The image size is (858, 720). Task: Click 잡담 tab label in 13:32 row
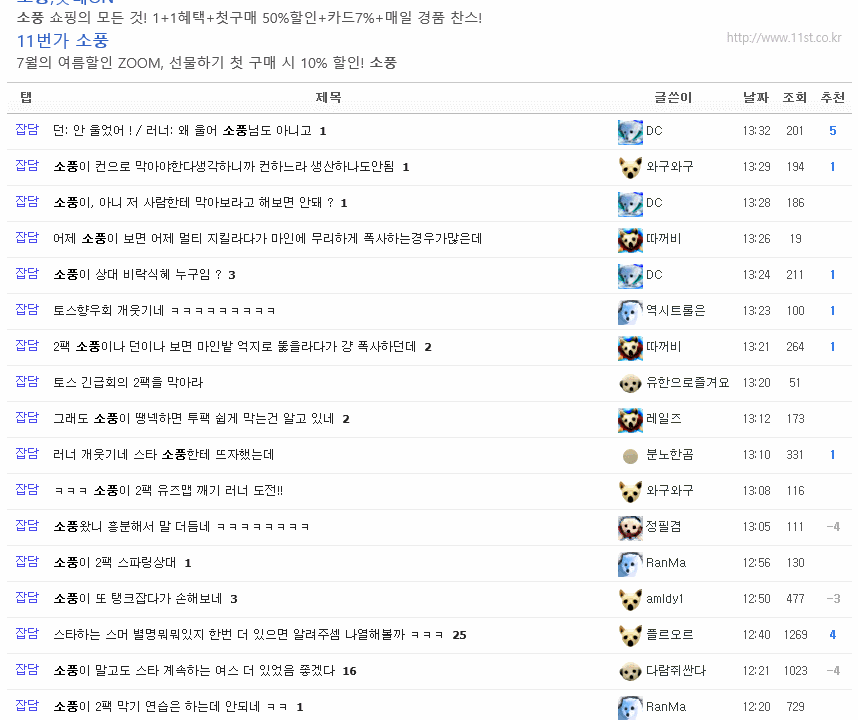click(27, 130)
